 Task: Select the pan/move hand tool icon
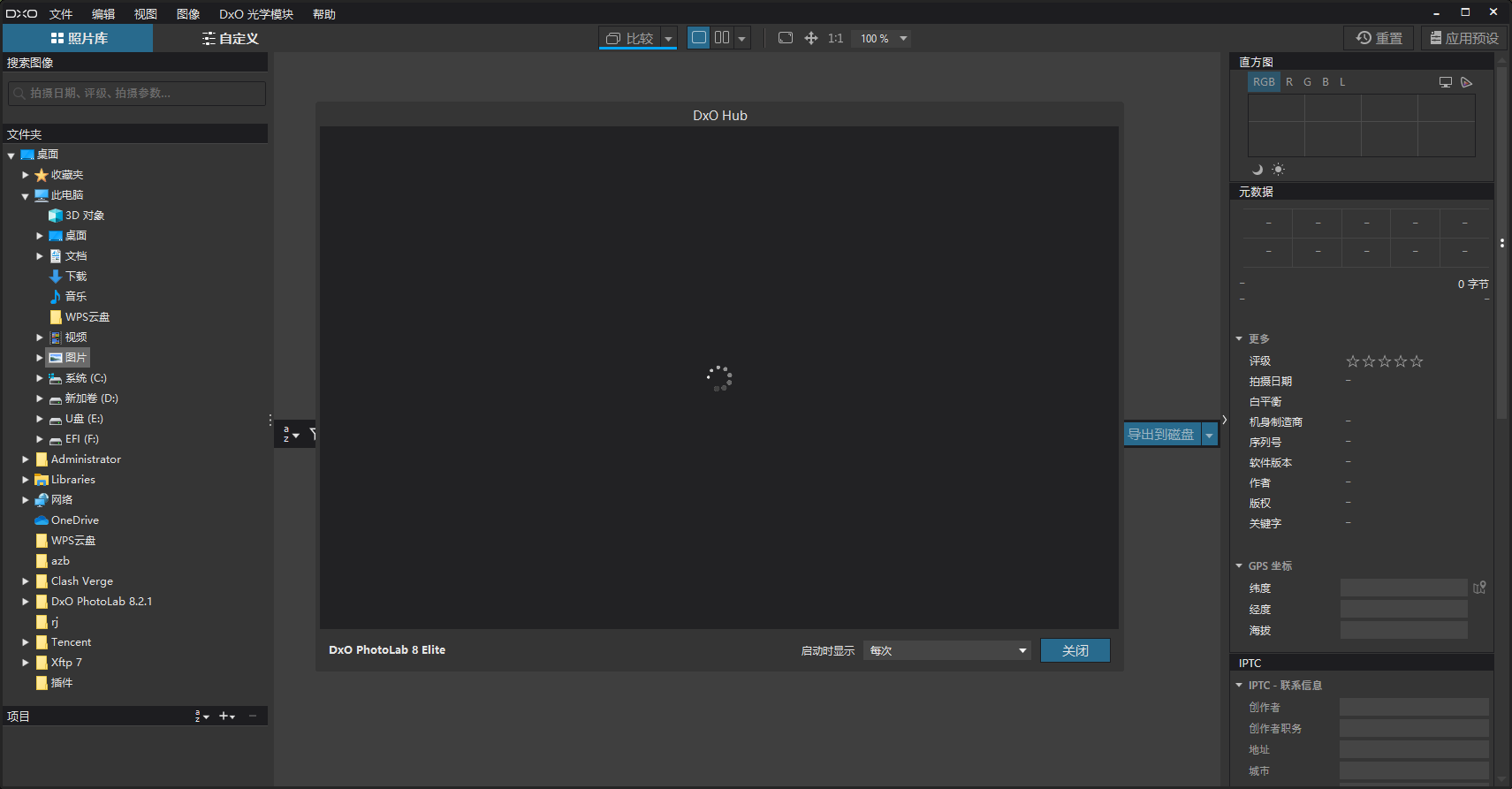point(810,38)
